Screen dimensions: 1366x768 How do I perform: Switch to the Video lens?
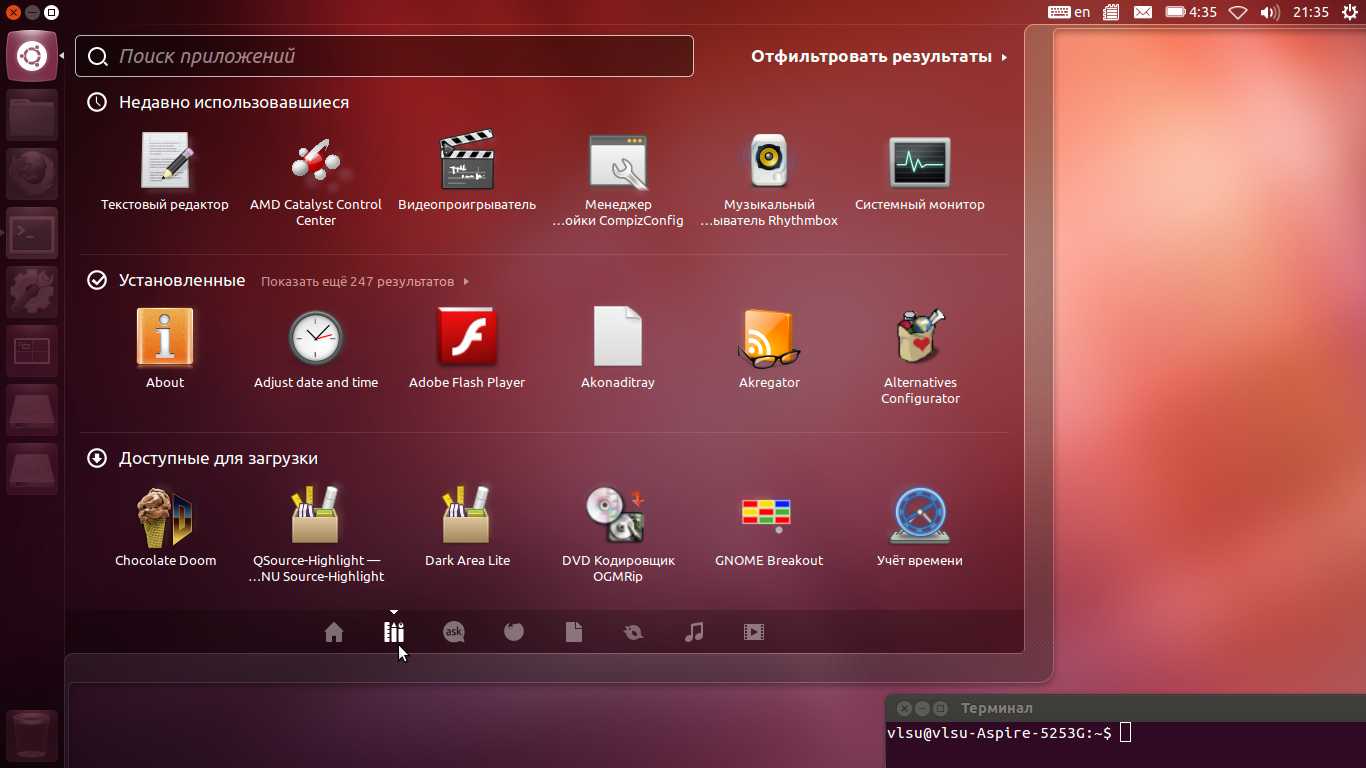754,632
